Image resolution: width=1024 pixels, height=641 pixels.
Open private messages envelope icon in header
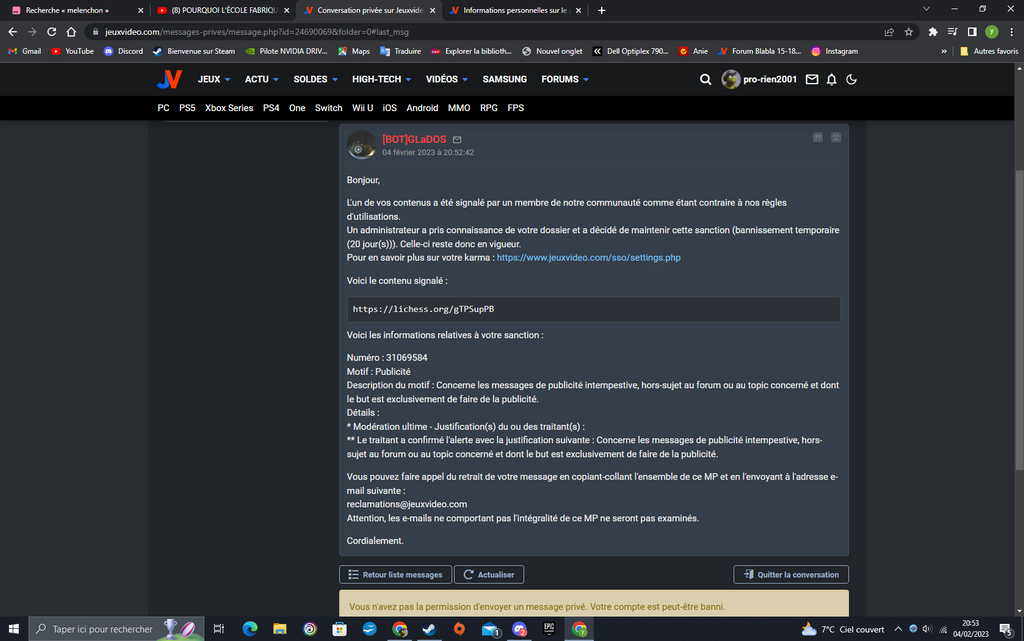pos(812,79)
